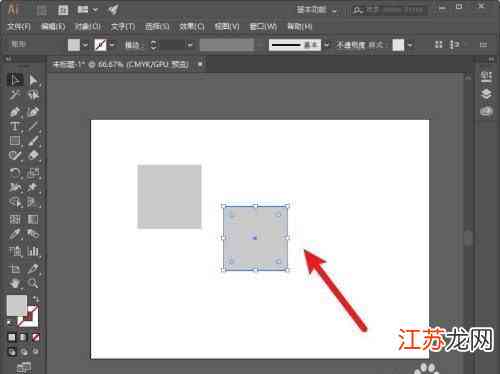Expand the brush definition dropdown
This screenshot has width=500, height=374.
pos(327,44)
